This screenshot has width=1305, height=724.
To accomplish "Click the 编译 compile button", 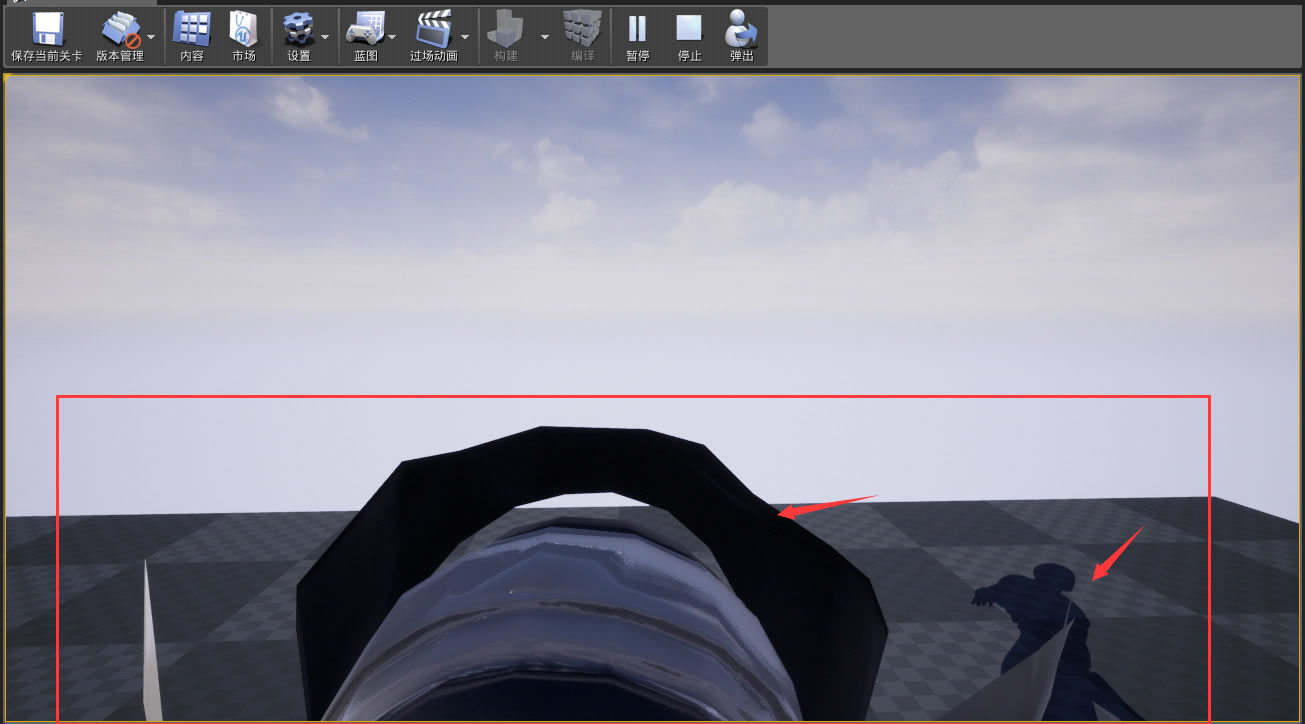I will [583, 37].
